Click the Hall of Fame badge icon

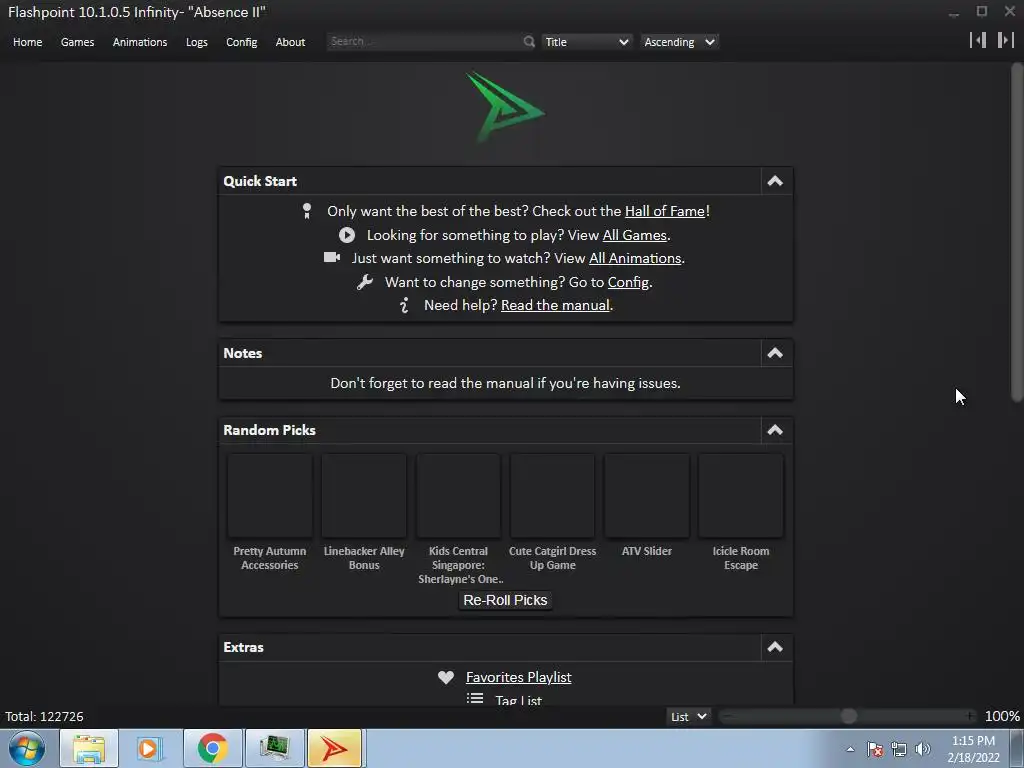pos(307,211)
